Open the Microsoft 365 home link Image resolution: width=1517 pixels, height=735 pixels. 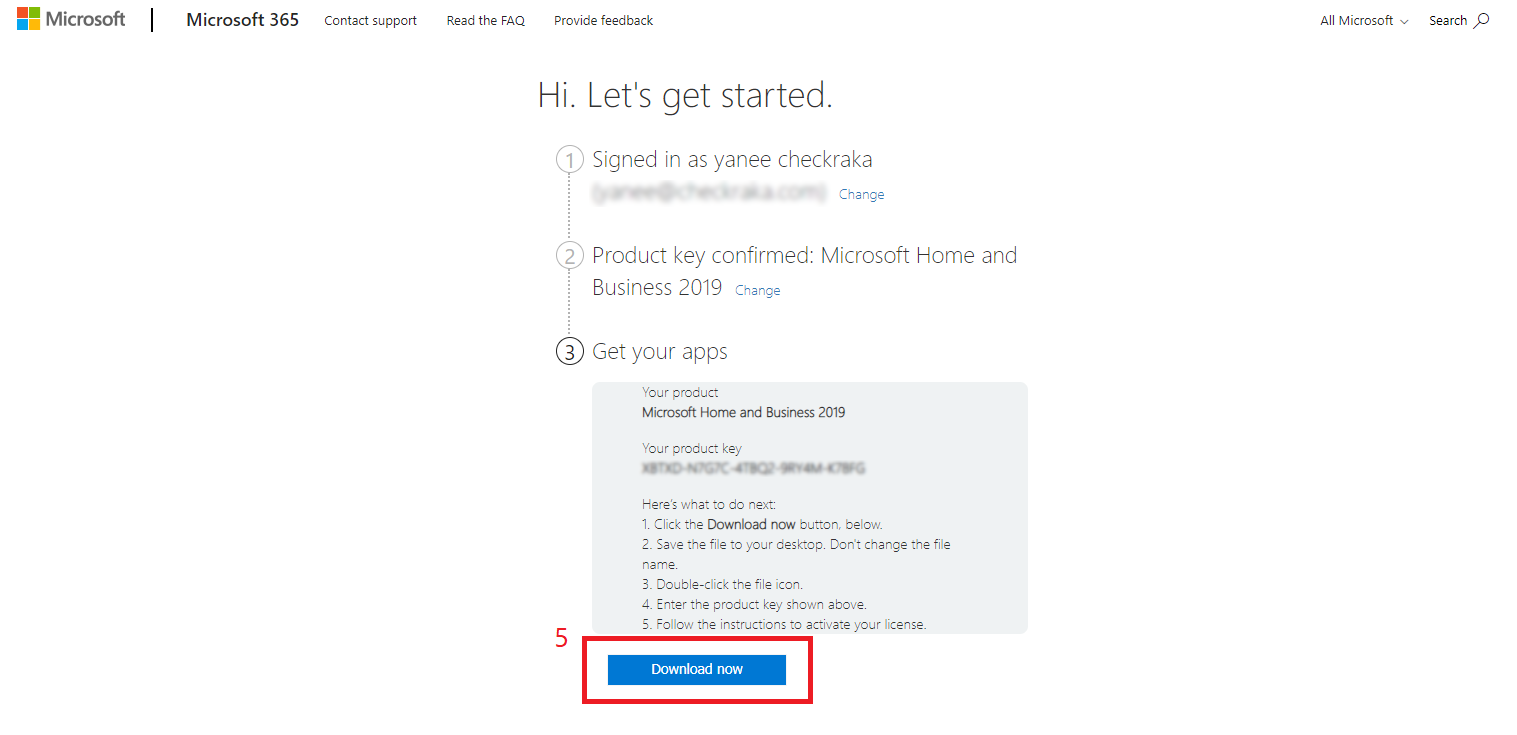242,20
